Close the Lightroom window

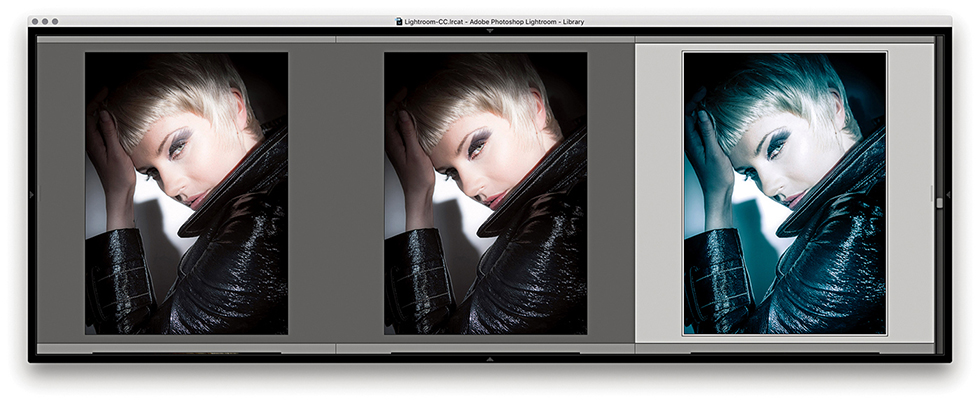click(x=36, y=21)
